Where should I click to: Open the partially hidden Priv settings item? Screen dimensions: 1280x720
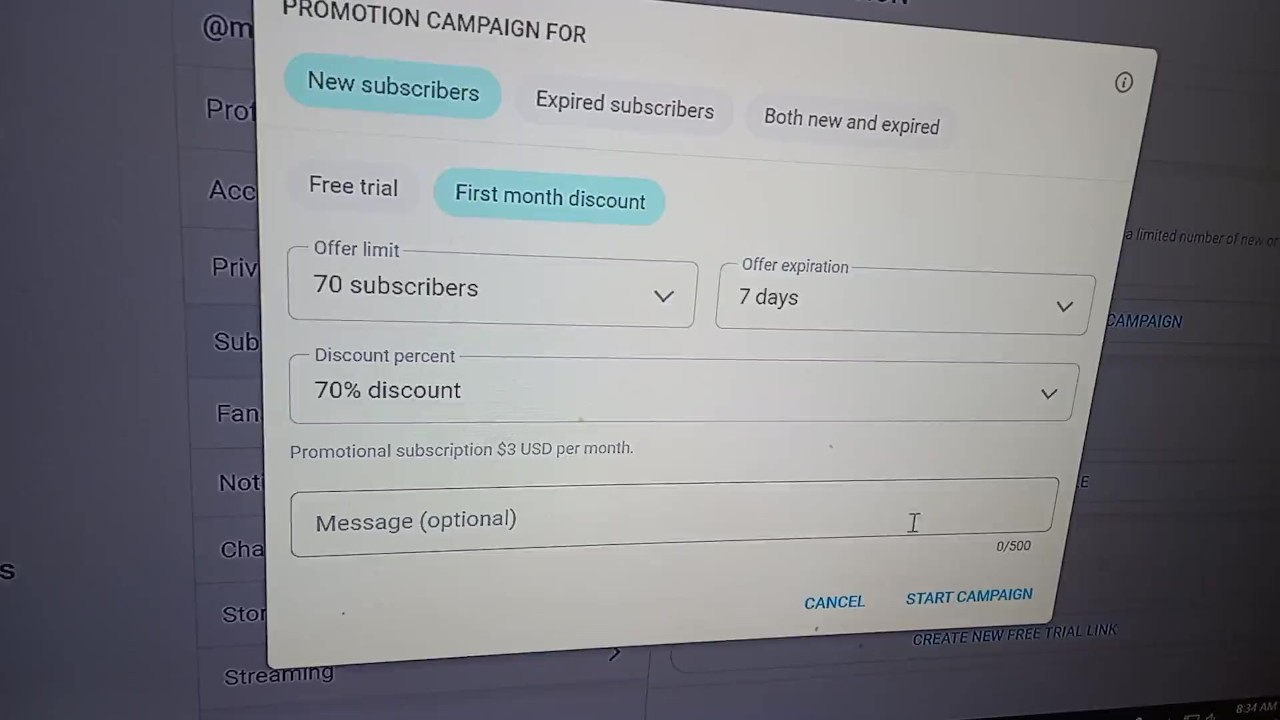[235, 267]
